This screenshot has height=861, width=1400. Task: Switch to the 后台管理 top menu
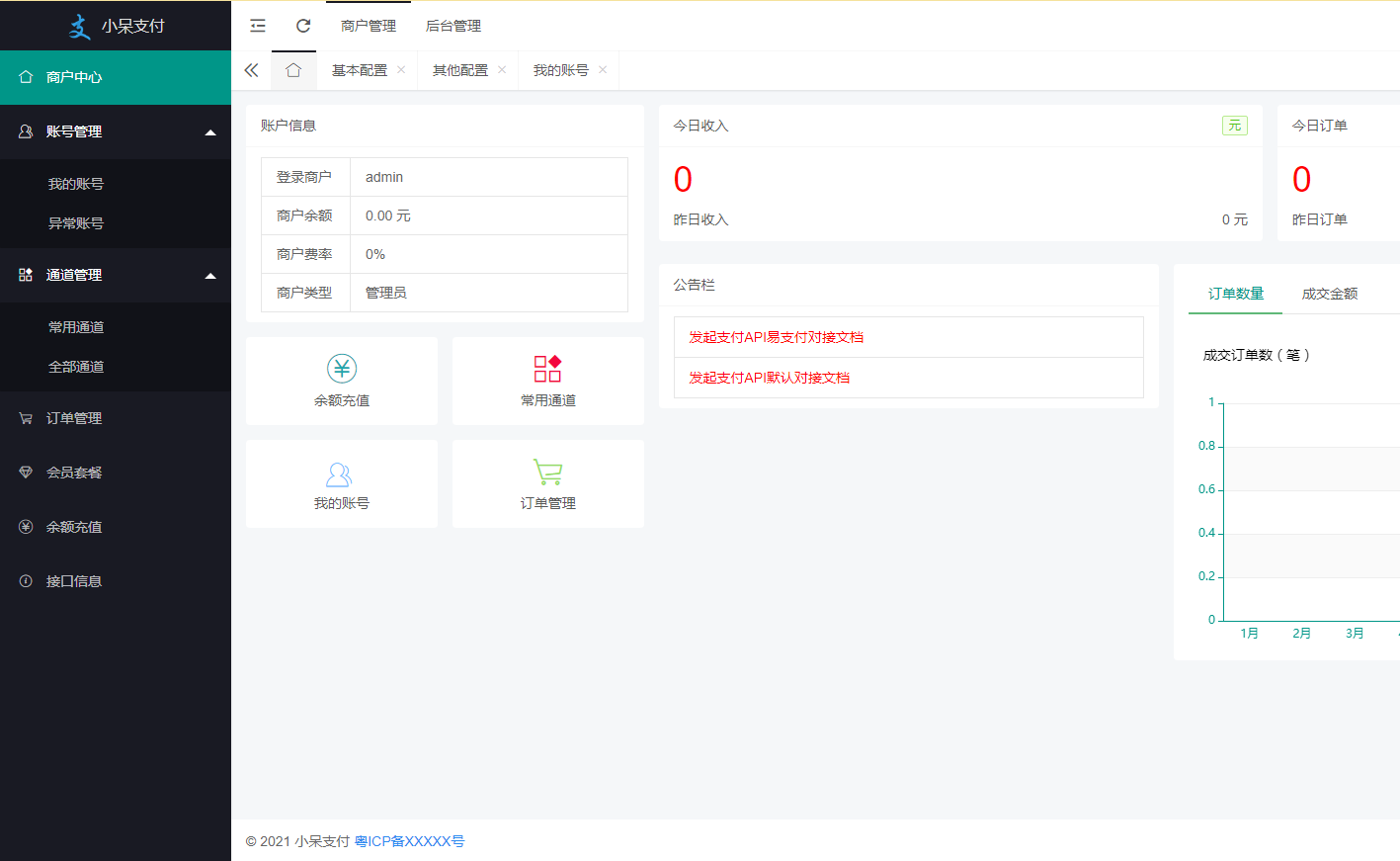453,26
